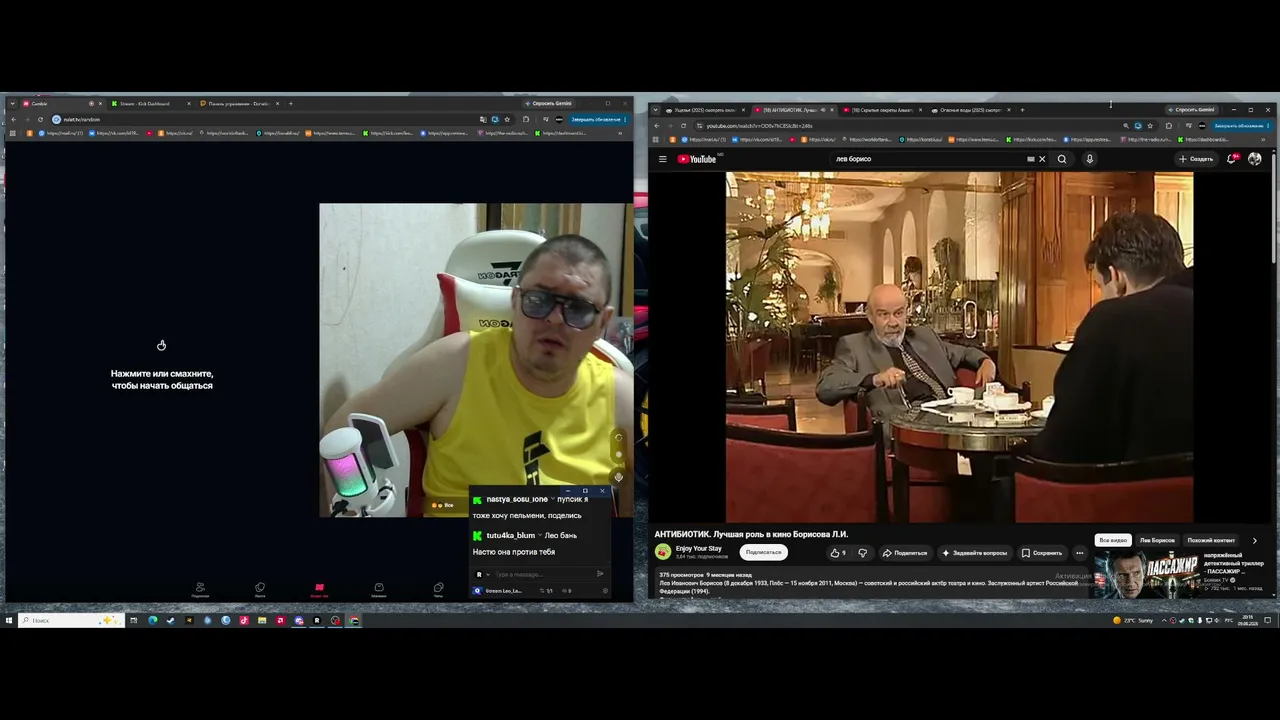The width and height of the screenshot is (1280, 720).
Task: Select the first tab in the left browser
Action: 62,104
